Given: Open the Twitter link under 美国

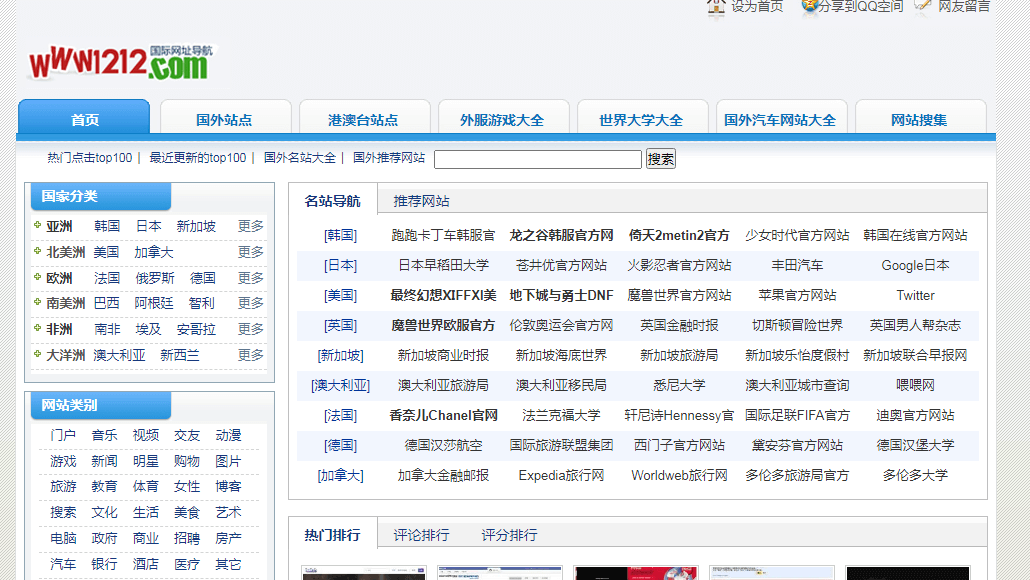Looking at the screenshot, I should coord(915,295).
